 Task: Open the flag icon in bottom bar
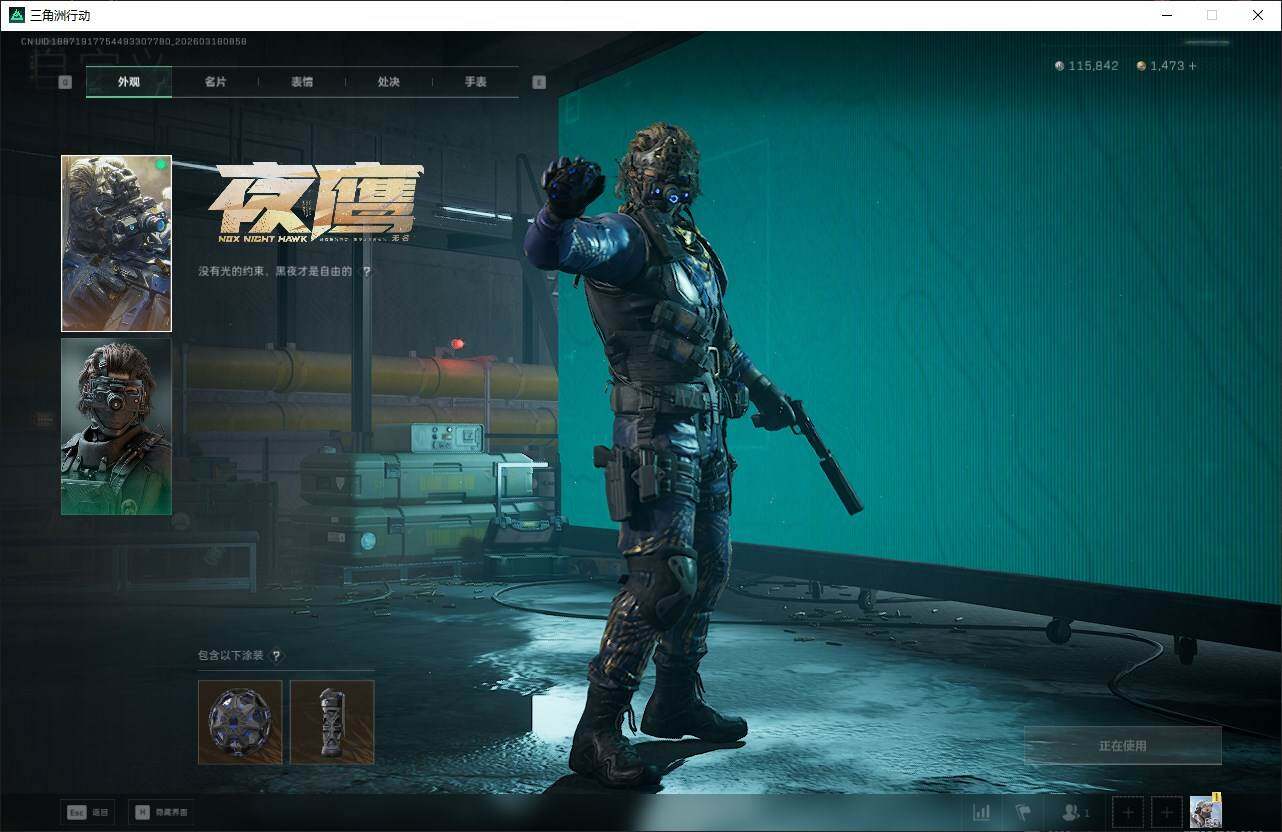tap(1023, 812)
